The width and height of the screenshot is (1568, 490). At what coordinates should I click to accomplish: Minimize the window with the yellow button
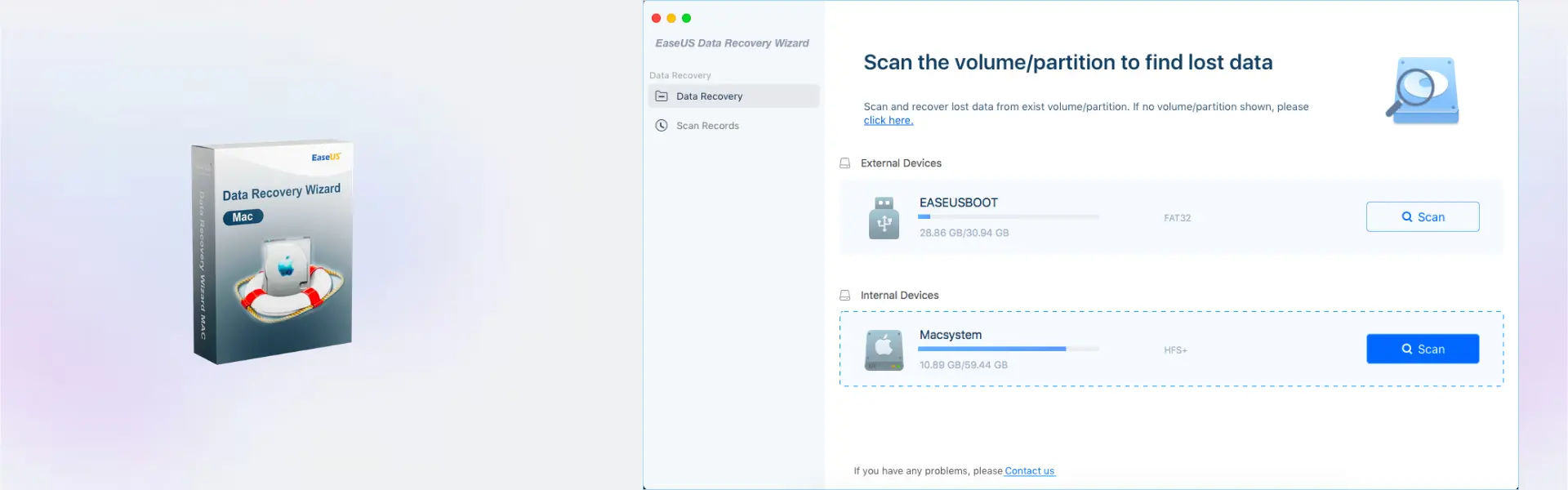point(671,18)
